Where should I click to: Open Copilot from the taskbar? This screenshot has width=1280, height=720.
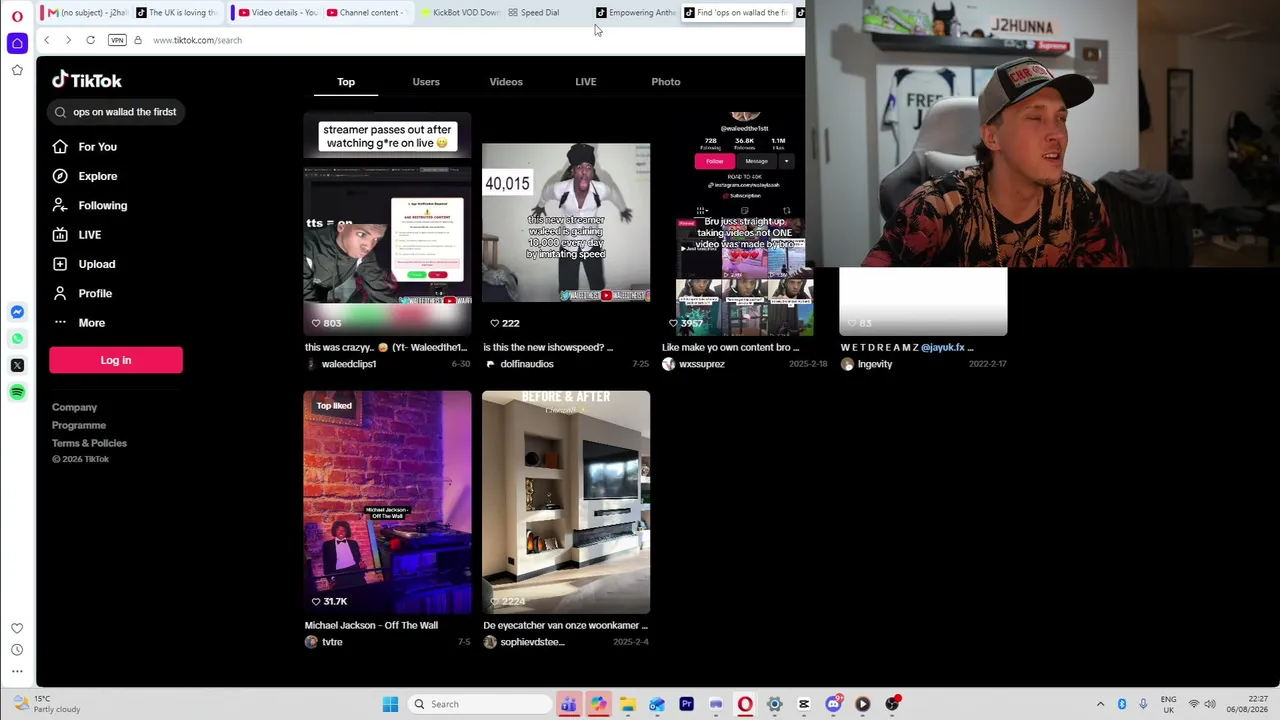pyautogui.click(x=598, y=704)
